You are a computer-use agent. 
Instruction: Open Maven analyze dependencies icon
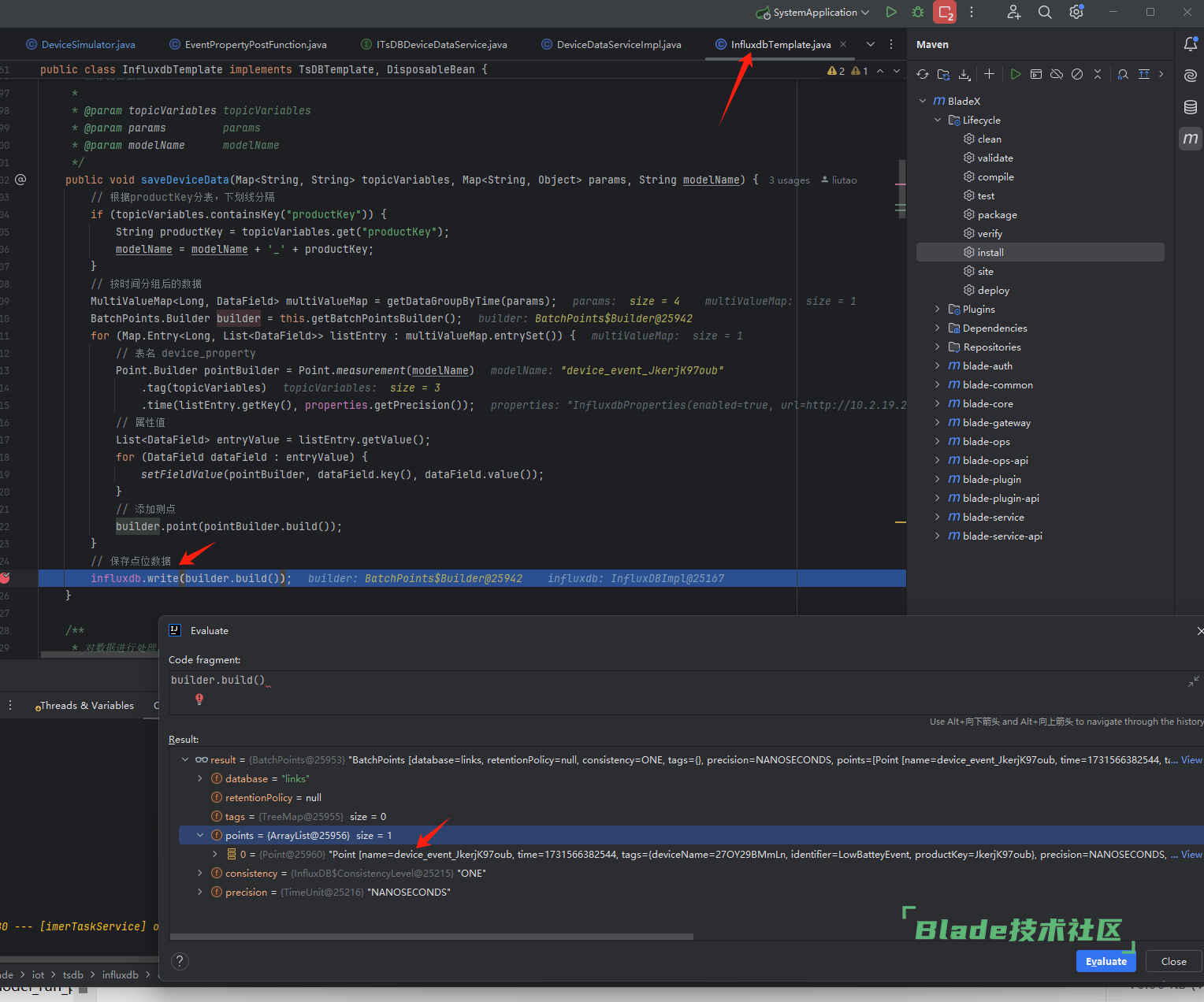tap(1123, 74)
